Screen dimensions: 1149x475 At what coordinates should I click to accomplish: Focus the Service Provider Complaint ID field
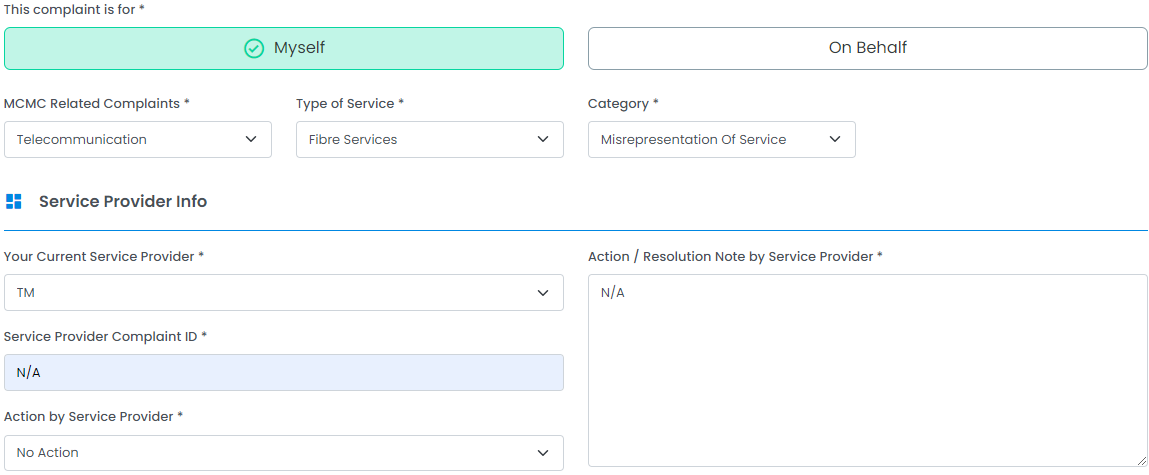(283, 373)
